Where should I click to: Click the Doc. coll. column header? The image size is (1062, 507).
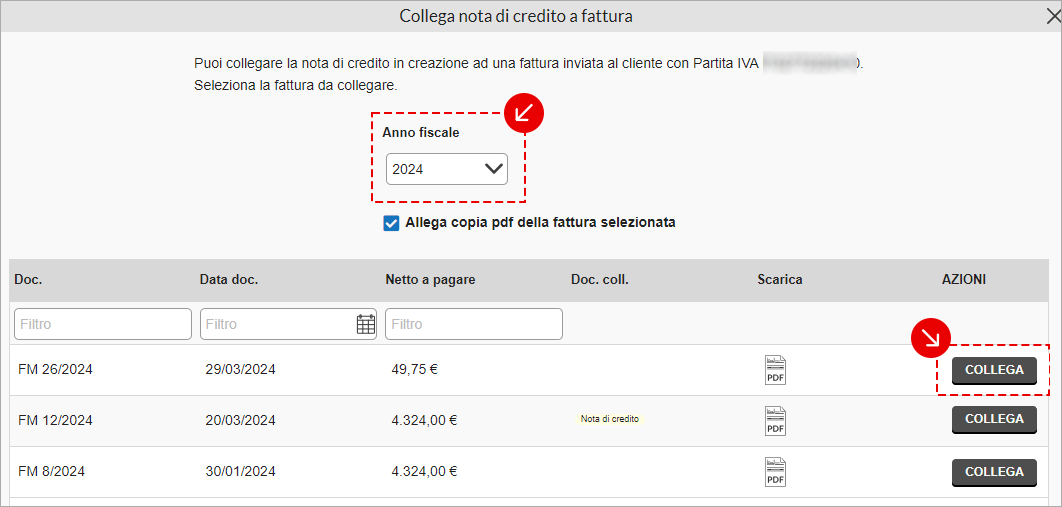tap(600, 280)
